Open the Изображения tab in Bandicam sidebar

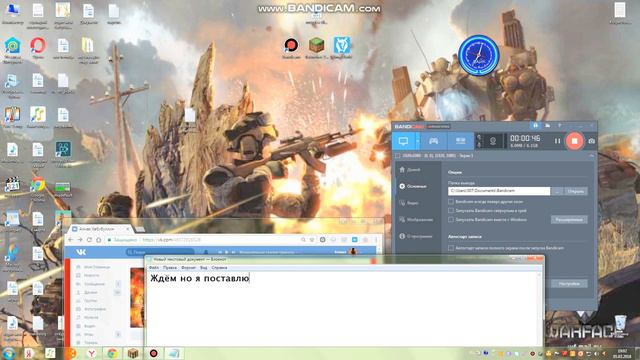pyautogui.click(x=416, y=220)
